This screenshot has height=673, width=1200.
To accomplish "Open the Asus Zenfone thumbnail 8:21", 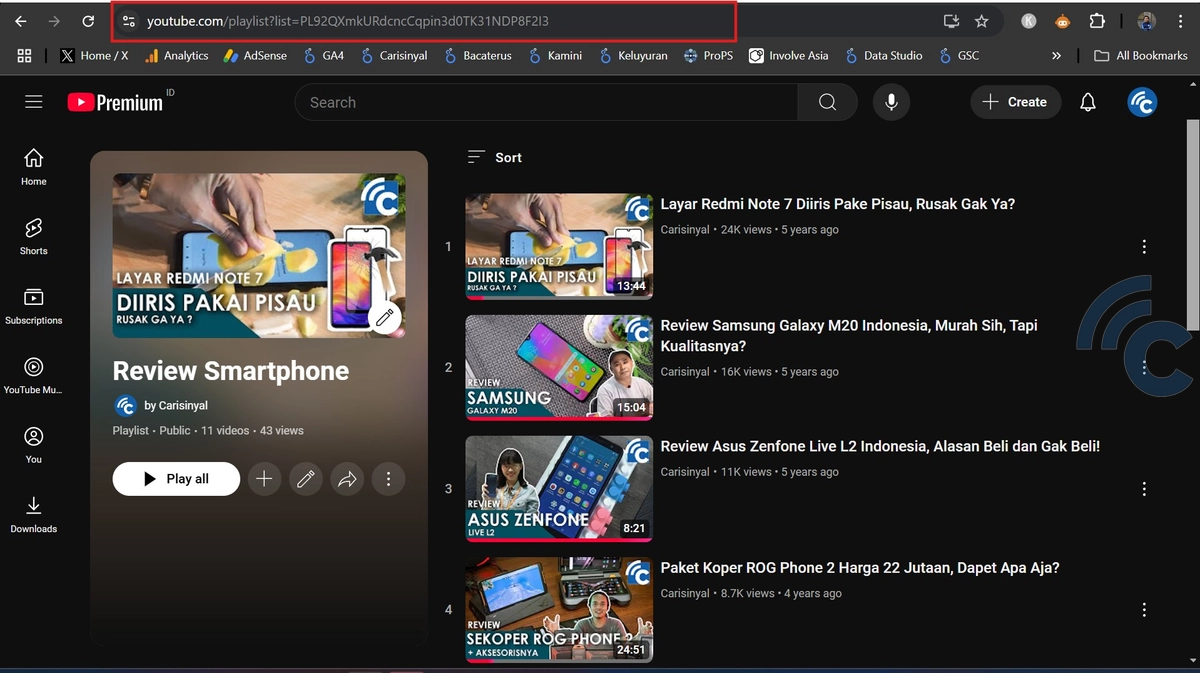I will [x=559, y=489].
